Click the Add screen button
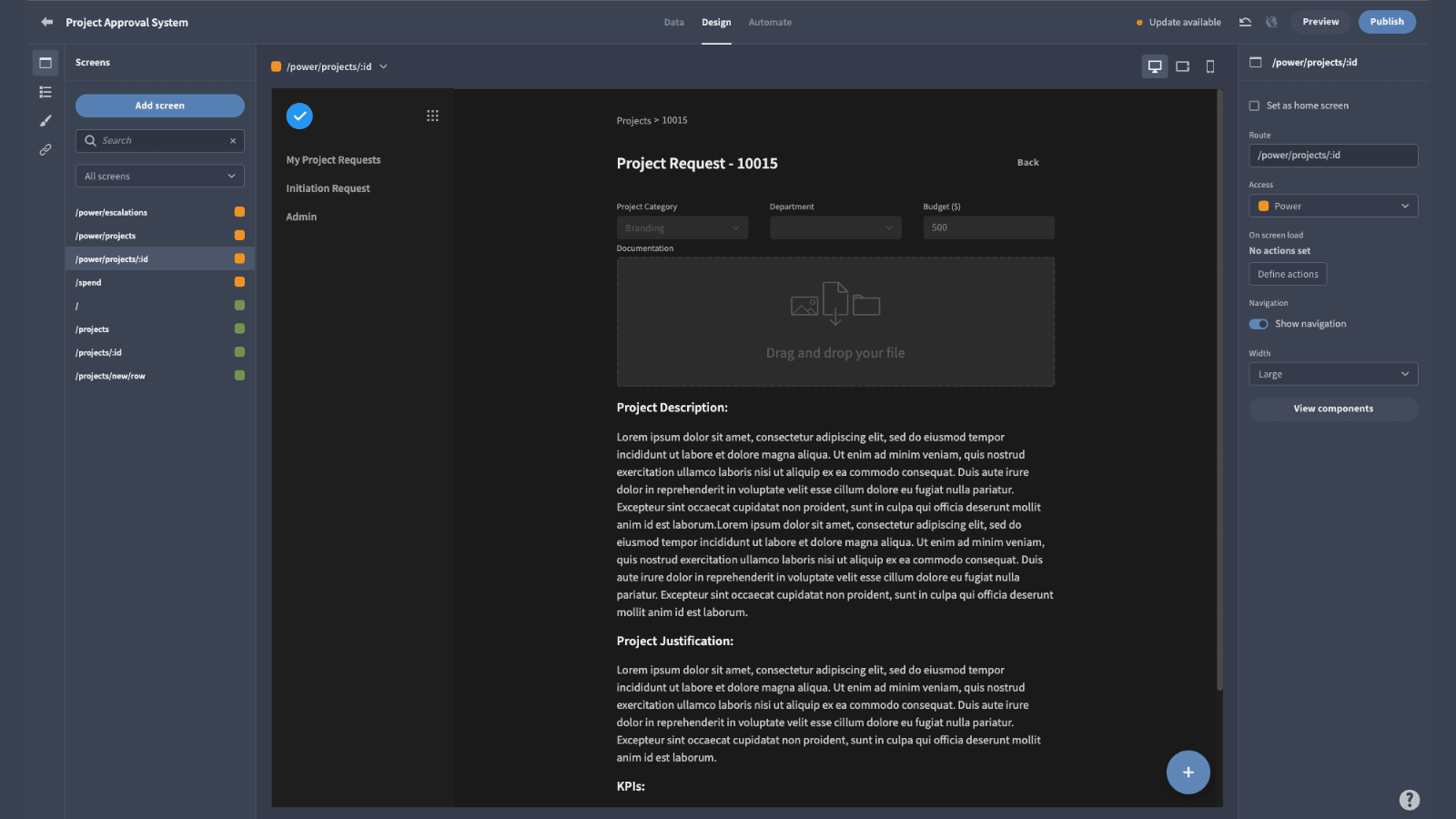 160,106
